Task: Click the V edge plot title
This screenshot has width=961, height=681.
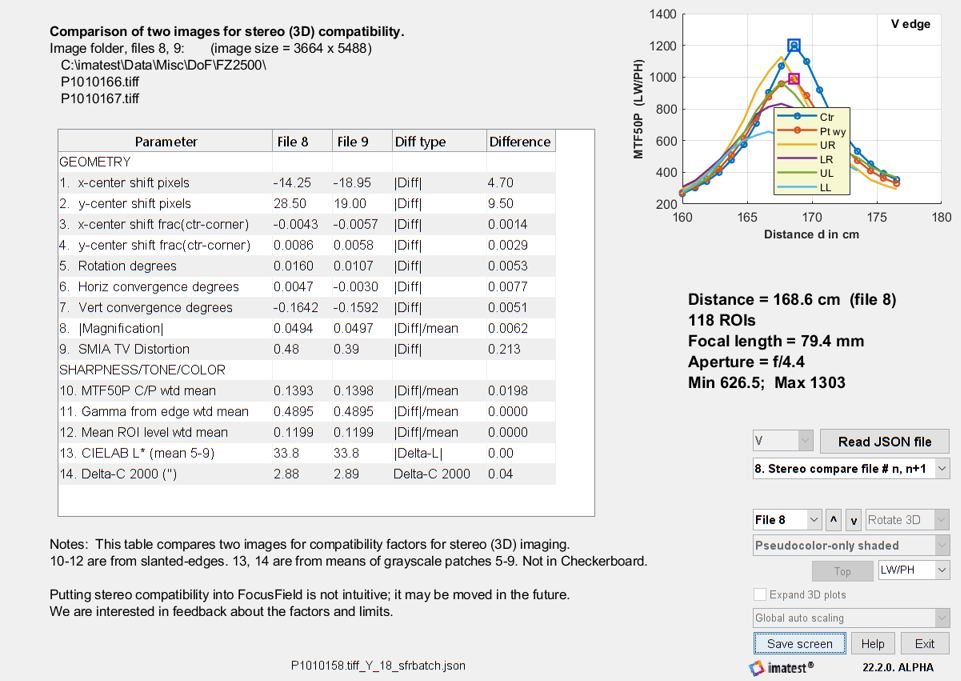Action: point(910,24)
